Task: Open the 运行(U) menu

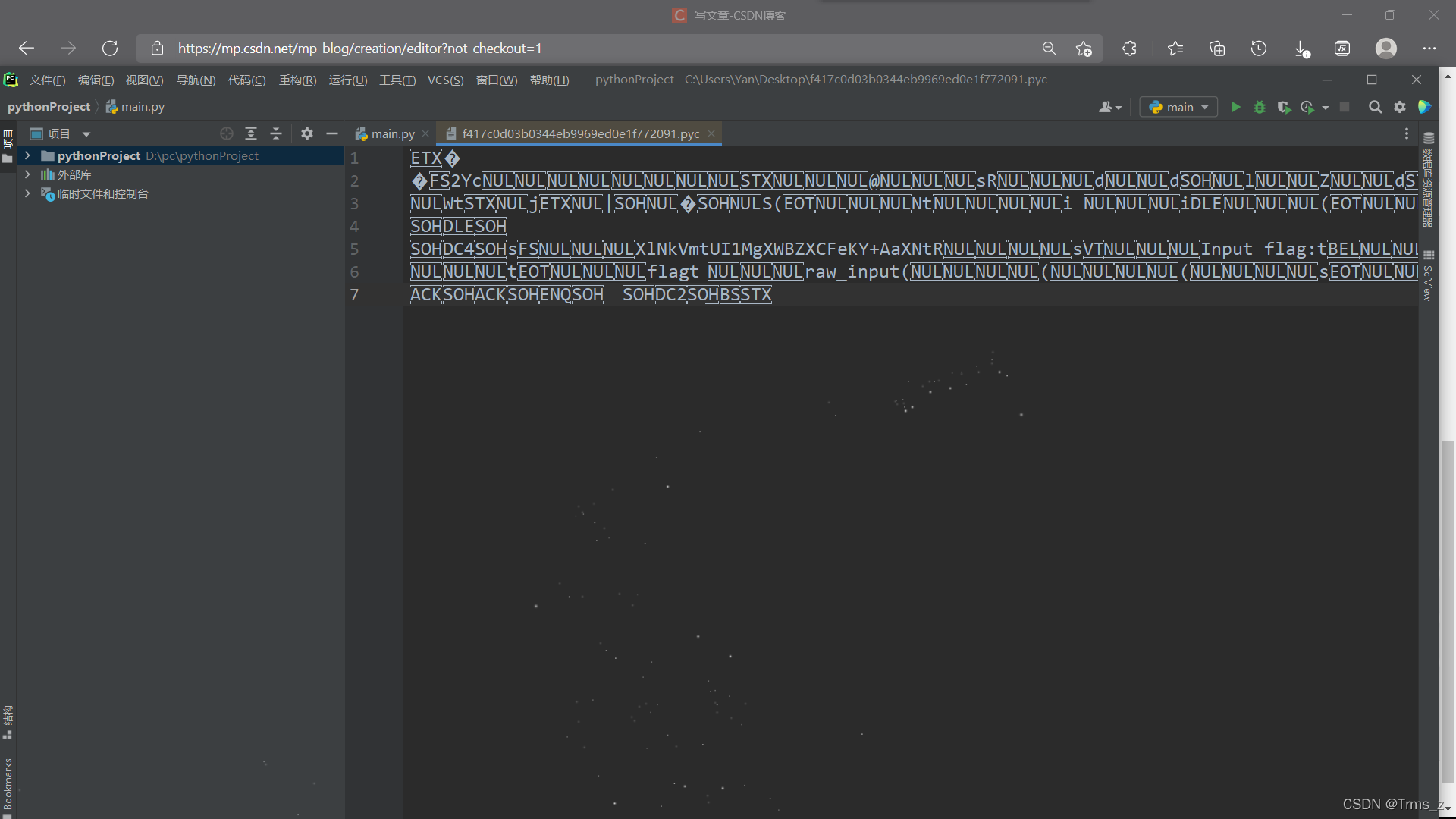Action: (x=348, y=80)
